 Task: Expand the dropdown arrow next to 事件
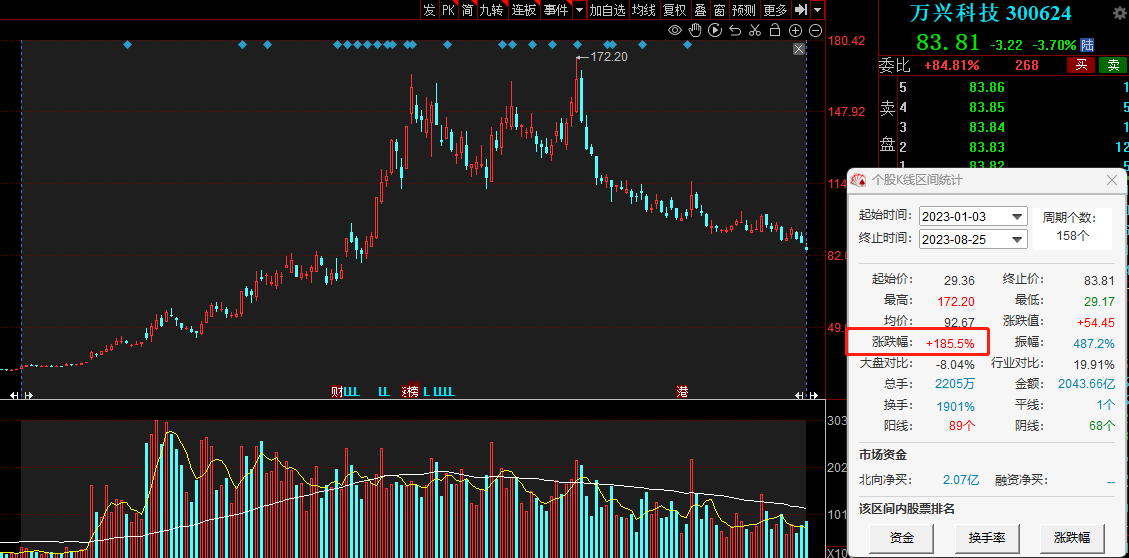tap(579, 10)
